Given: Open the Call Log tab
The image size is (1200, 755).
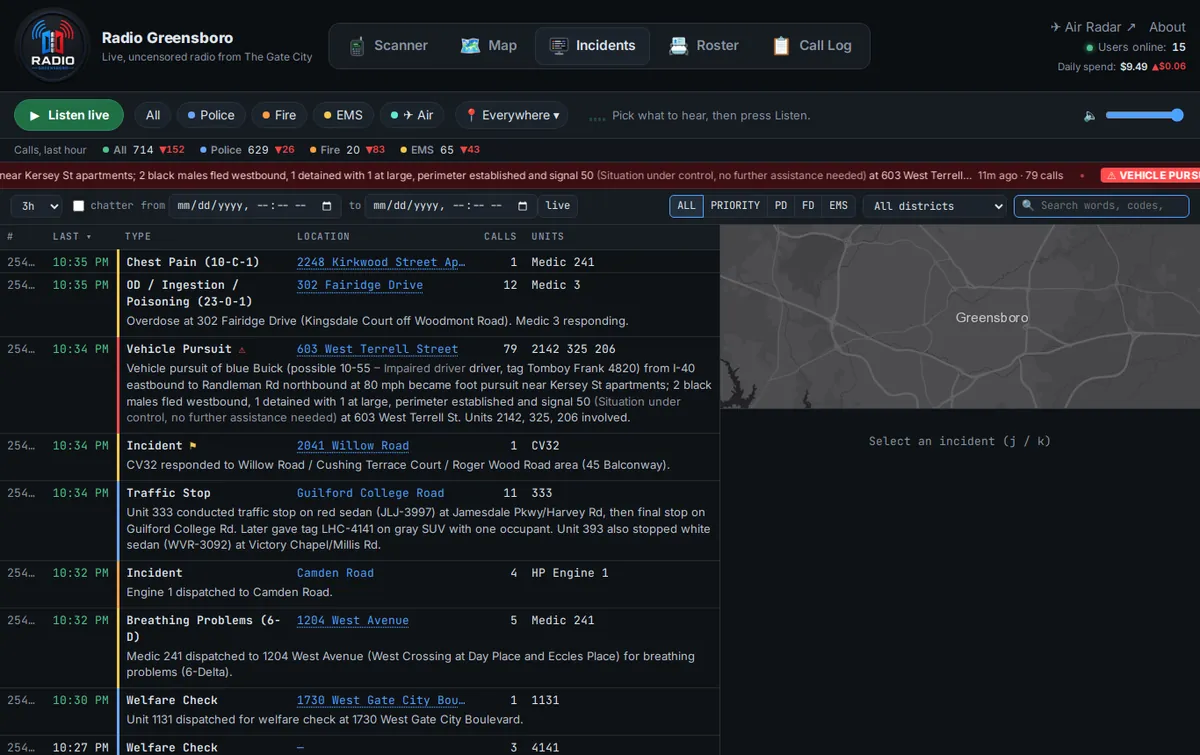Looking at the screenshot, I should 811,46.
